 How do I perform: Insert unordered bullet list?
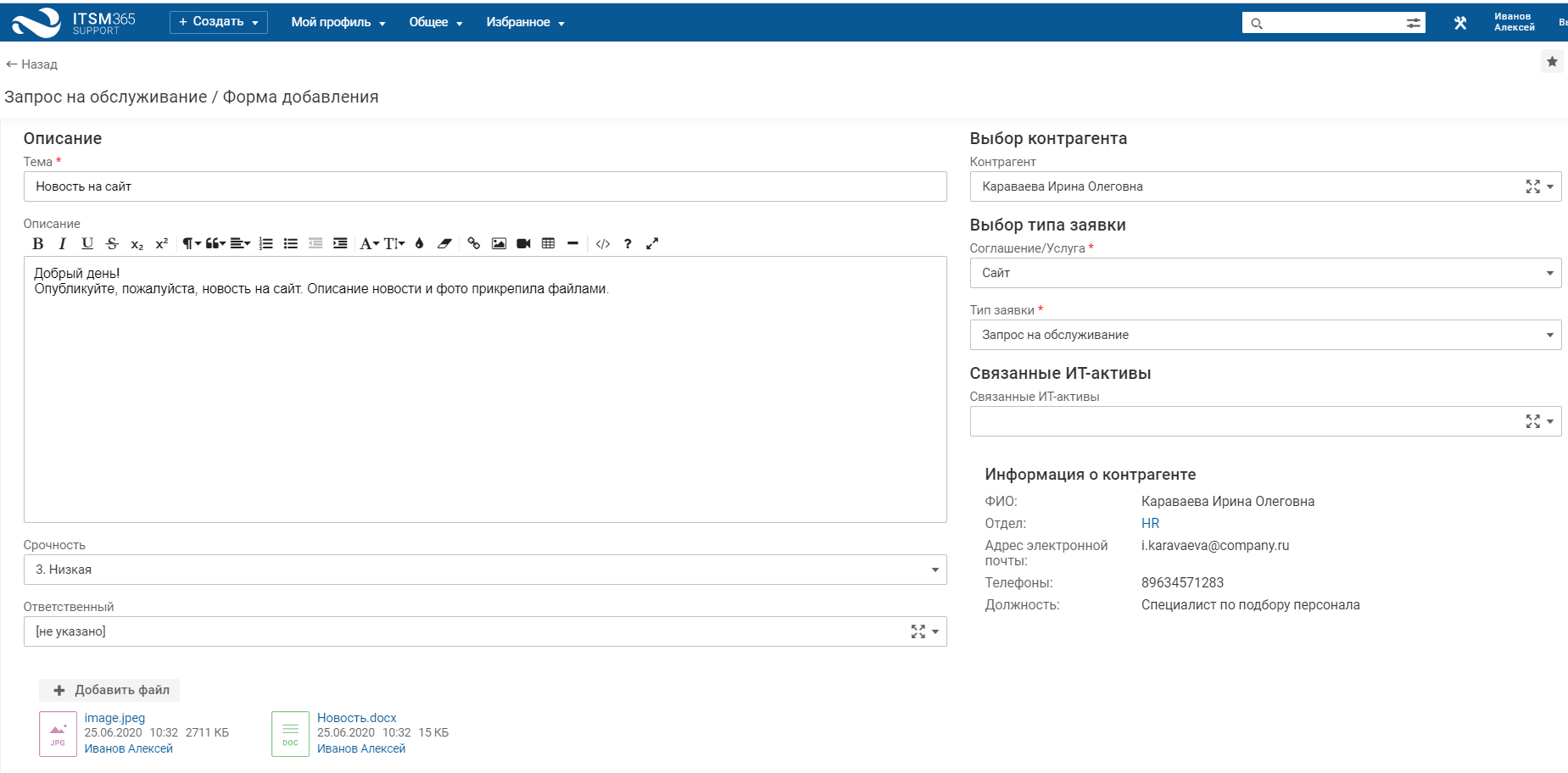pos(291,244)
